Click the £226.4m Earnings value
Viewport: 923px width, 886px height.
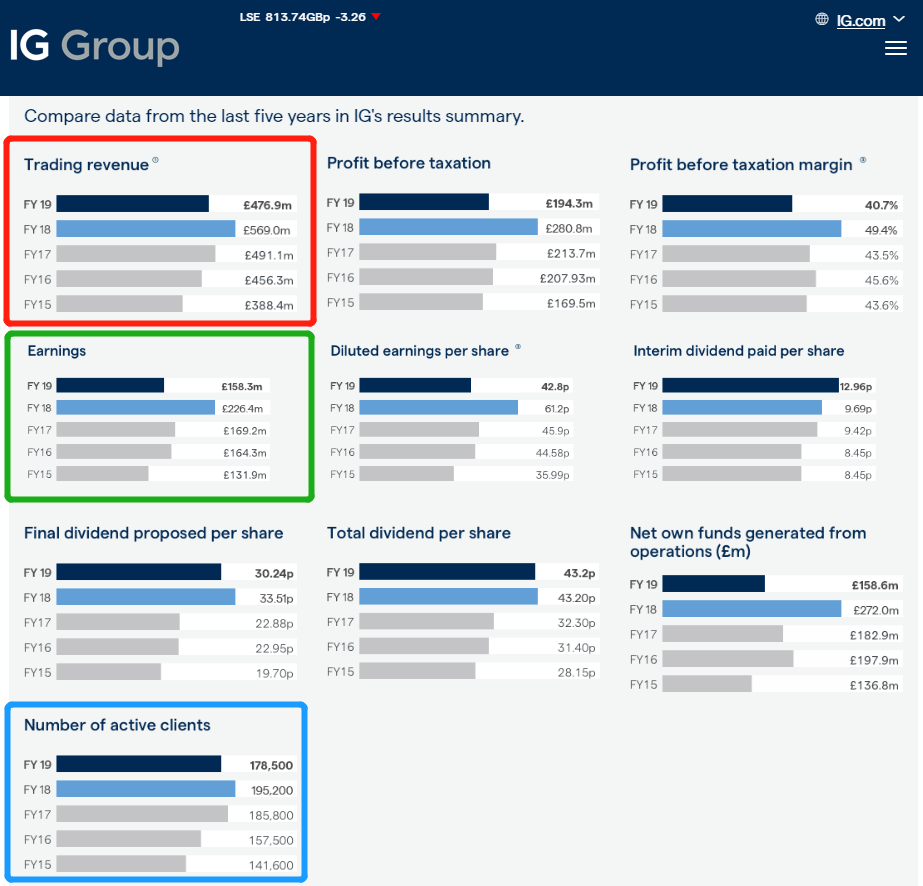click(243, 409)
